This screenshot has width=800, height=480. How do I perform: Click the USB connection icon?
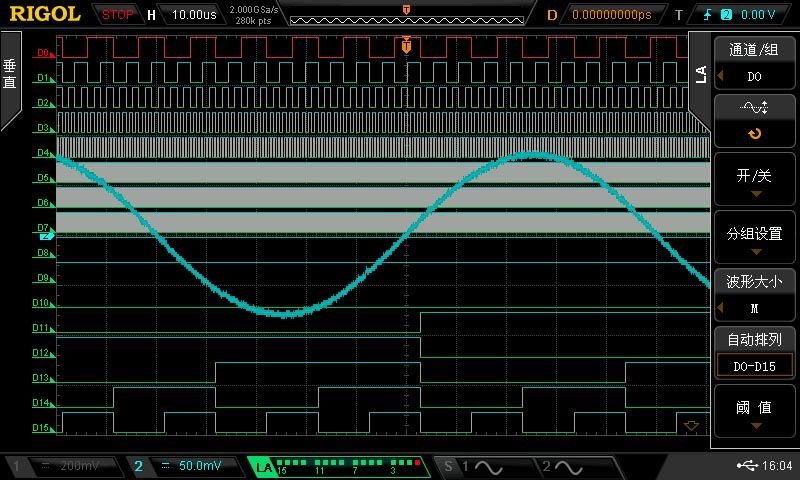coord(746,466)
